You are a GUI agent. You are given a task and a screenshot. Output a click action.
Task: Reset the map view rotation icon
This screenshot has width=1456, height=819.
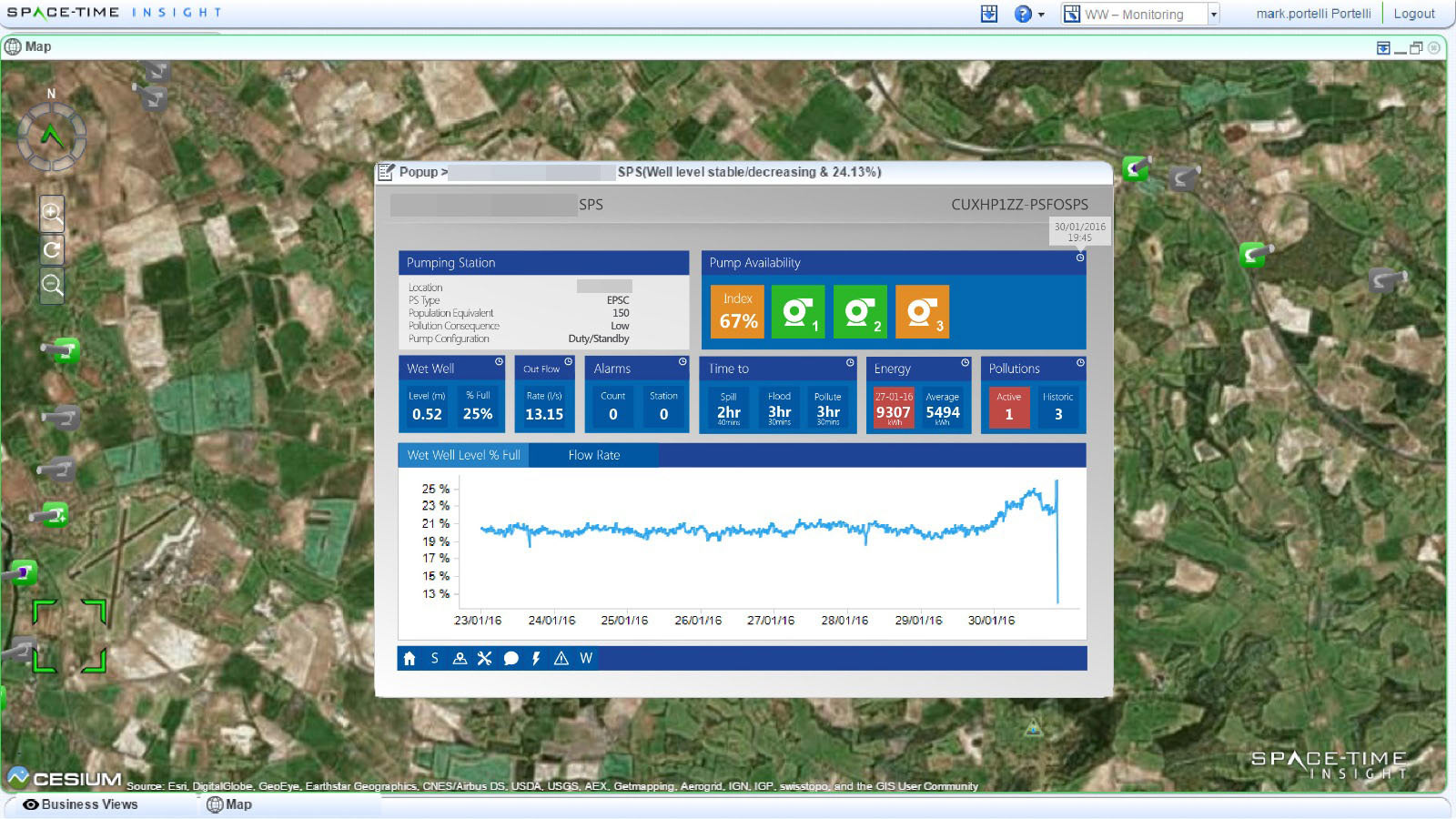(x=52, y=249)
